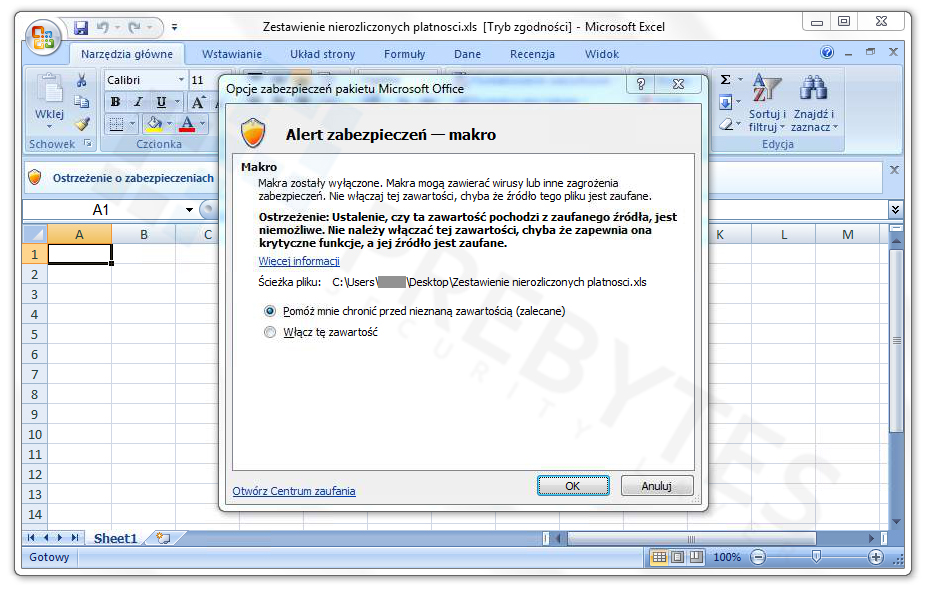This screenshot has width=928, height=589.
Task: Click the Name Box showing A1
Action: click(x=101, y=210)
